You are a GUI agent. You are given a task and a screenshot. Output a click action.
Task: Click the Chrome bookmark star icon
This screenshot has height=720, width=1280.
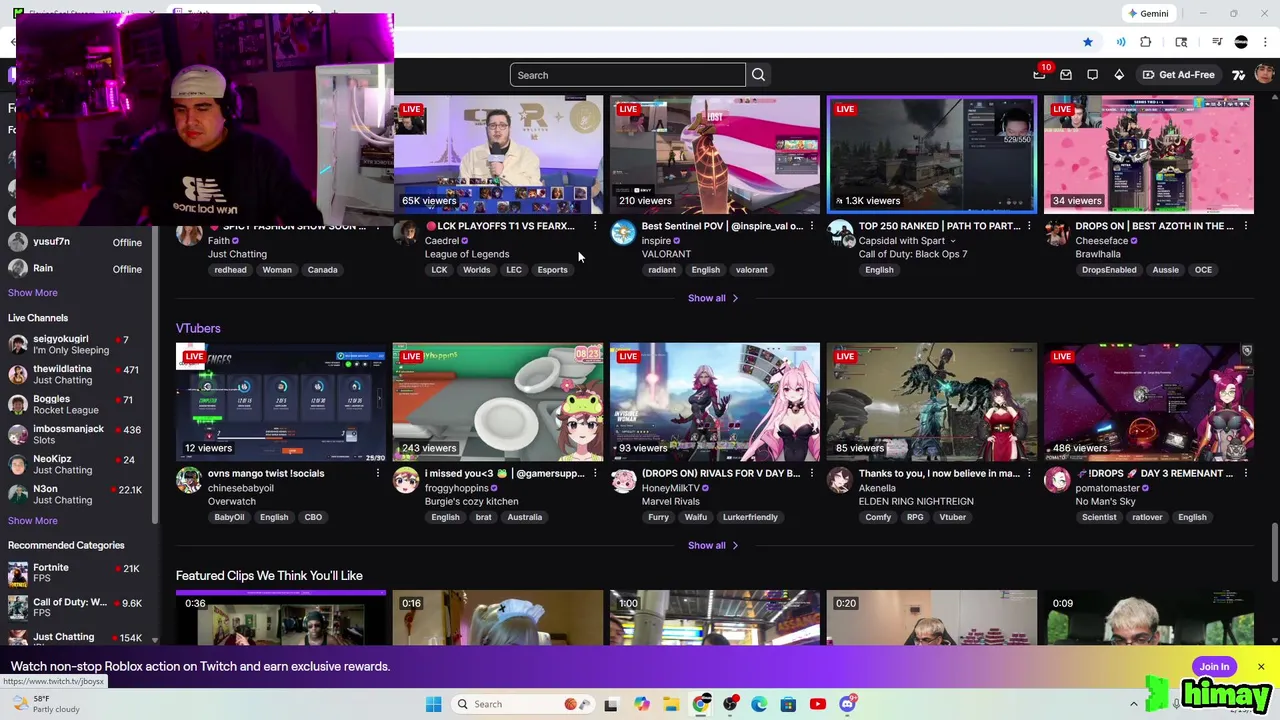pyautogui.click(x=1088, y=42)
